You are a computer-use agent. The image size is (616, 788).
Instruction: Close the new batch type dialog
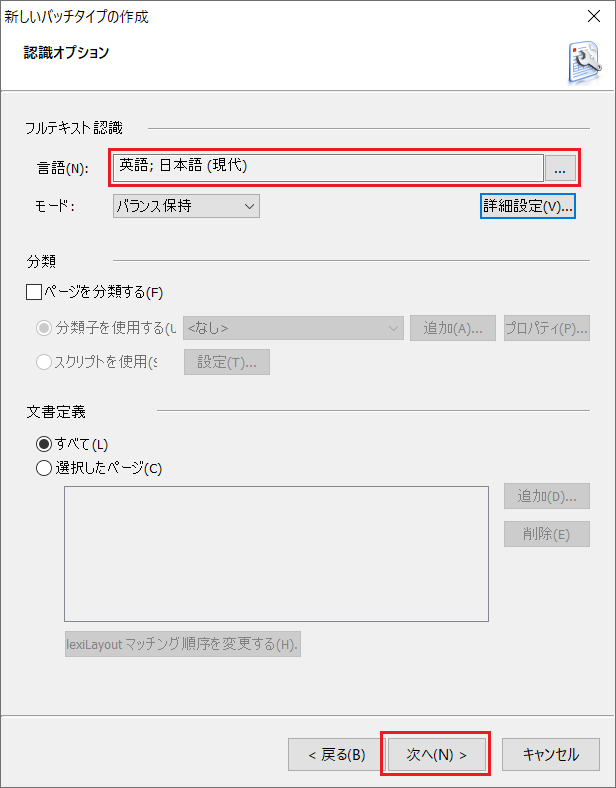coord(594,16)
